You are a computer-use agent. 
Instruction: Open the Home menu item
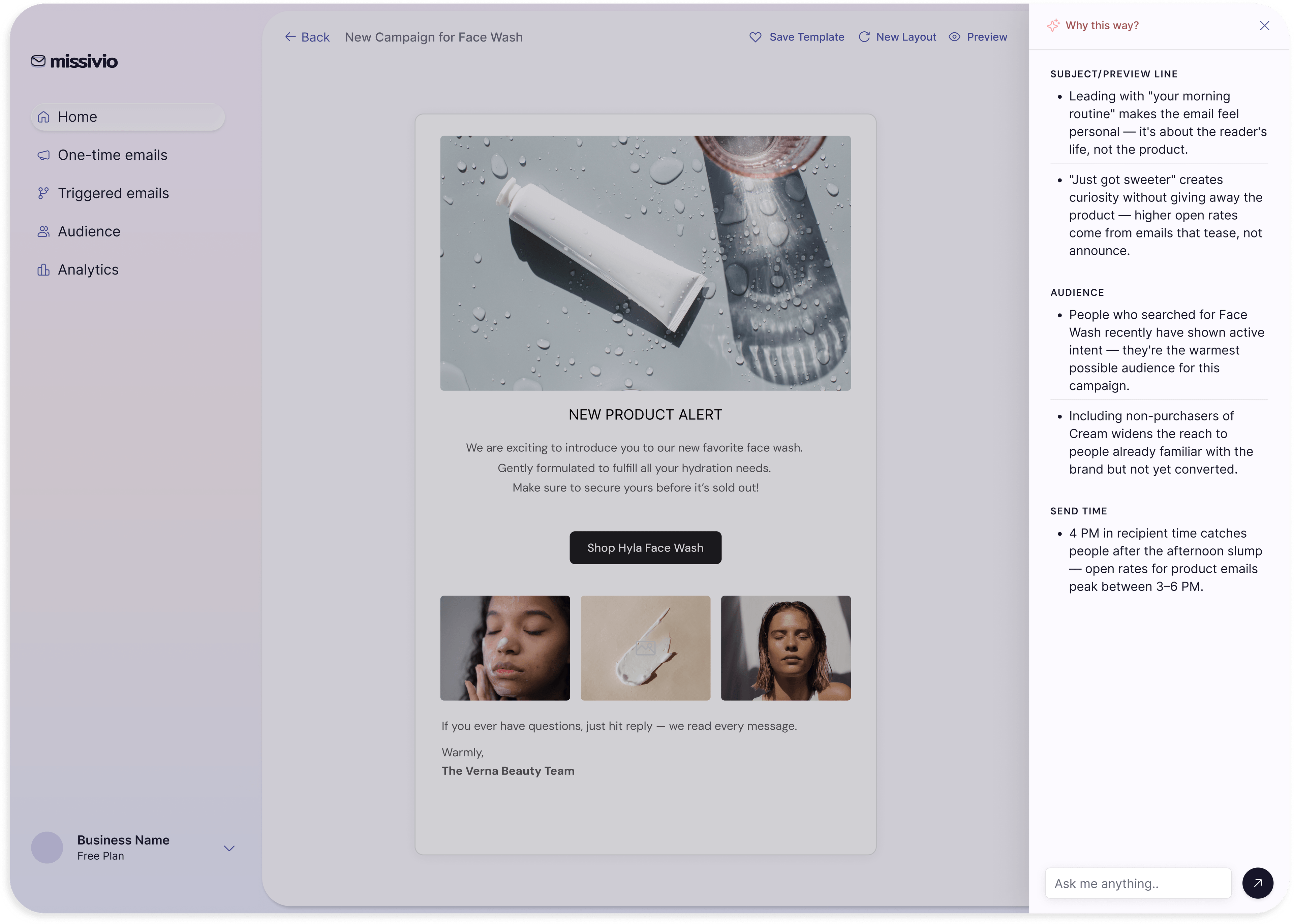pos(128,117)
